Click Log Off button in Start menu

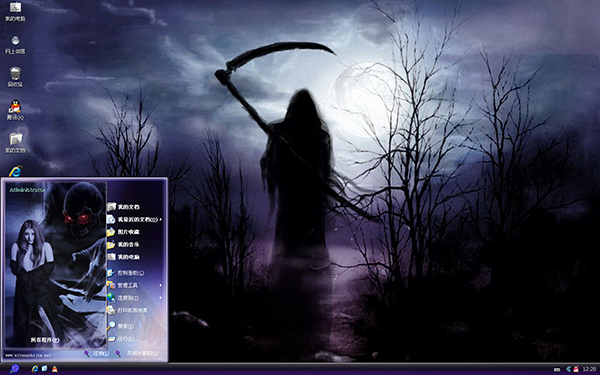[x=96, y=354]
